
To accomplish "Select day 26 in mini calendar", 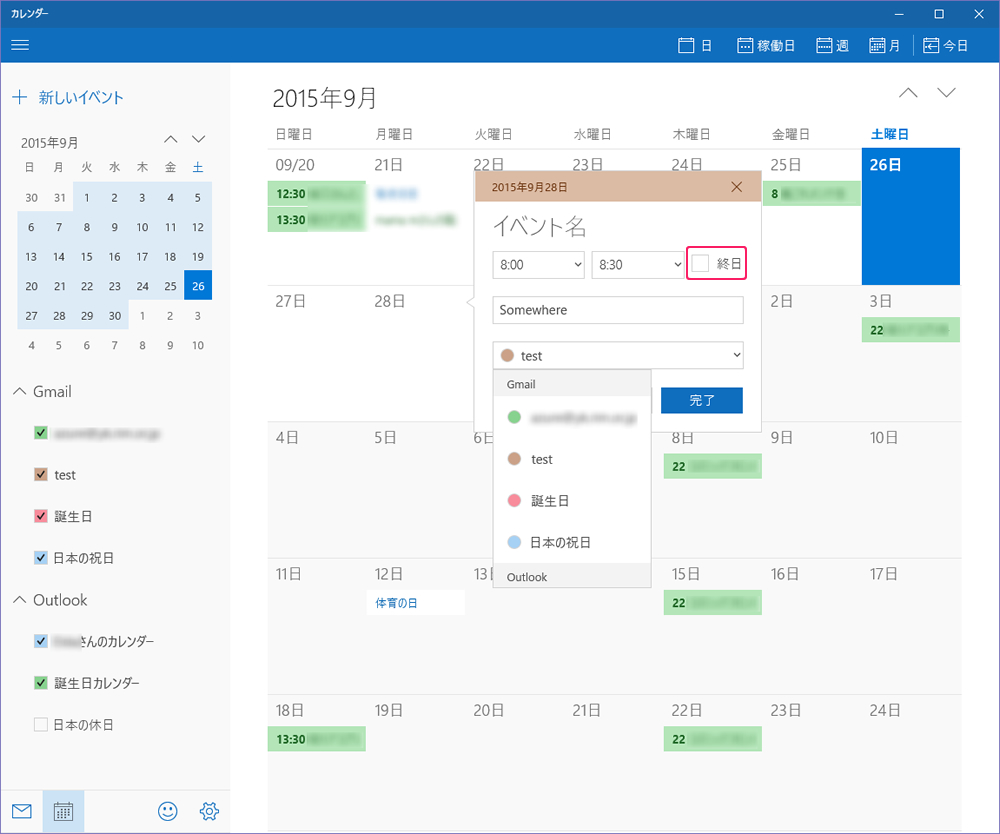I will (198, 286).
